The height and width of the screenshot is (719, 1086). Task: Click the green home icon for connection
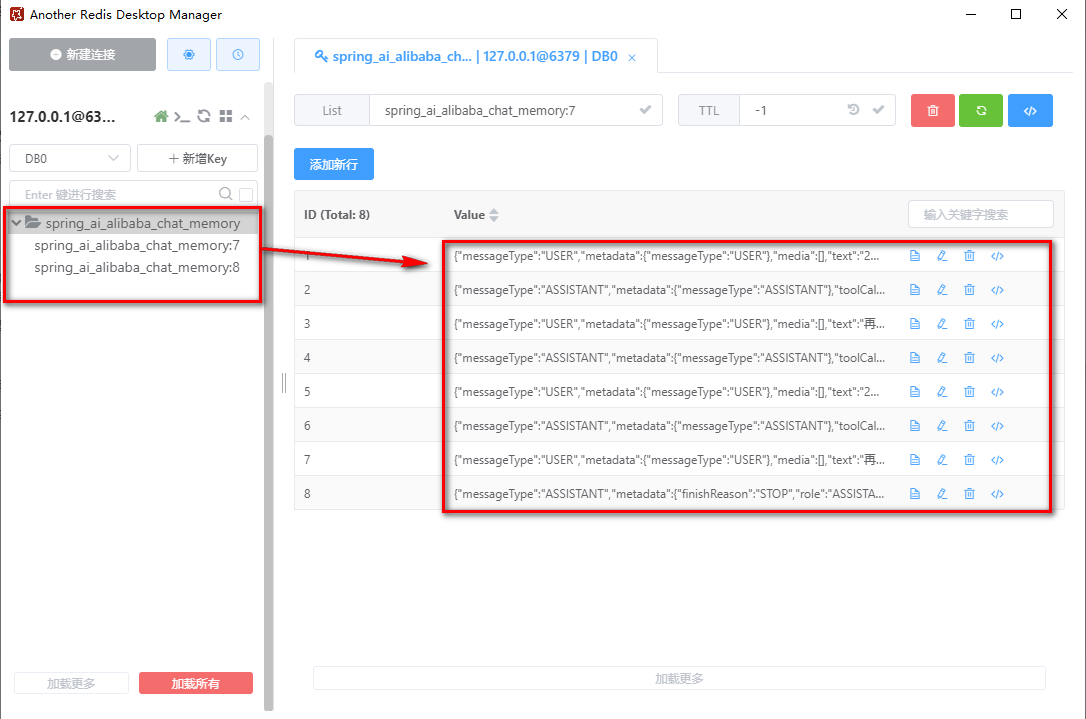click(x=161, y=116)
